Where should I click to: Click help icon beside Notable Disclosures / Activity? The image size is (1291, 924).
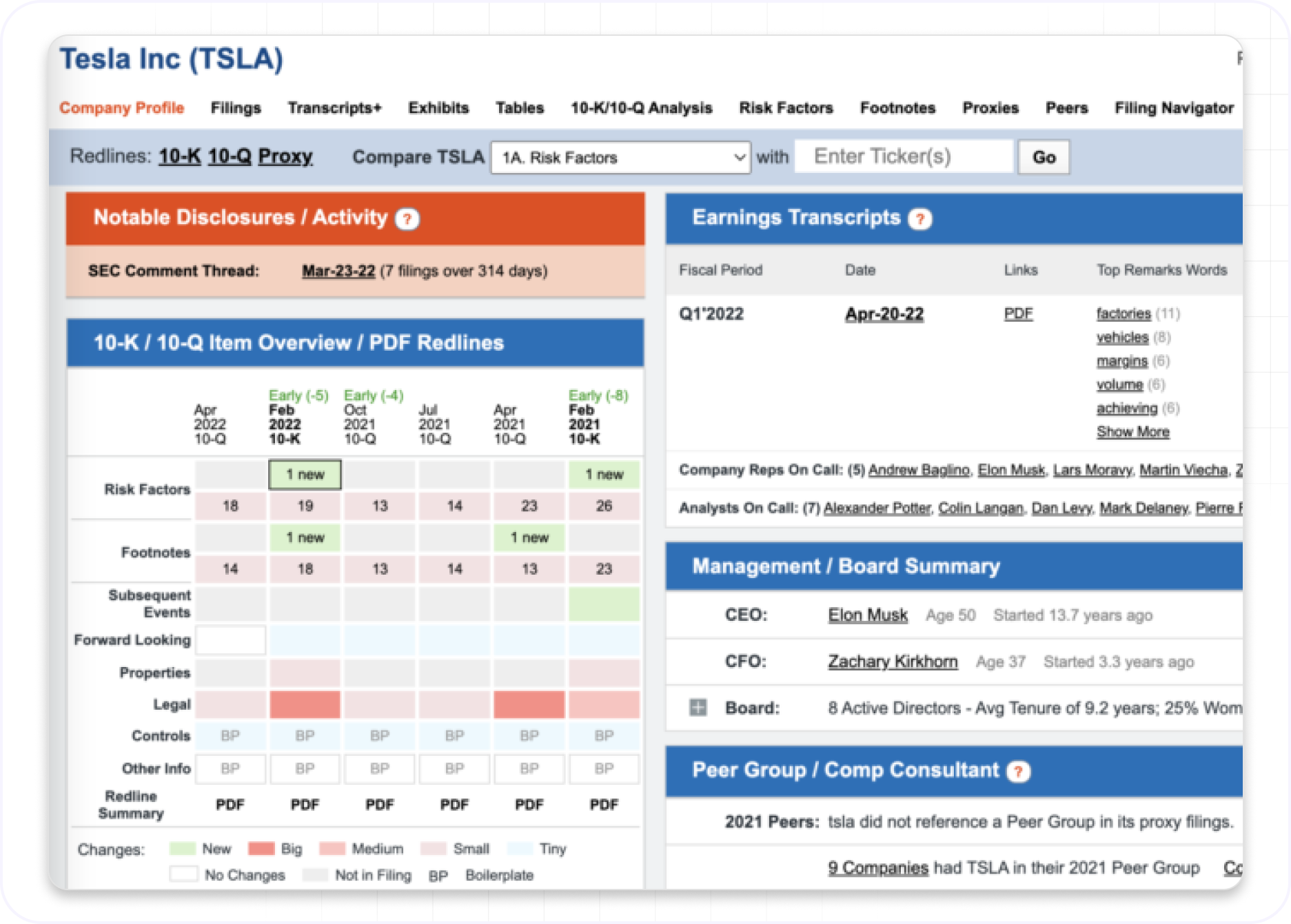[x=407, y=219]
